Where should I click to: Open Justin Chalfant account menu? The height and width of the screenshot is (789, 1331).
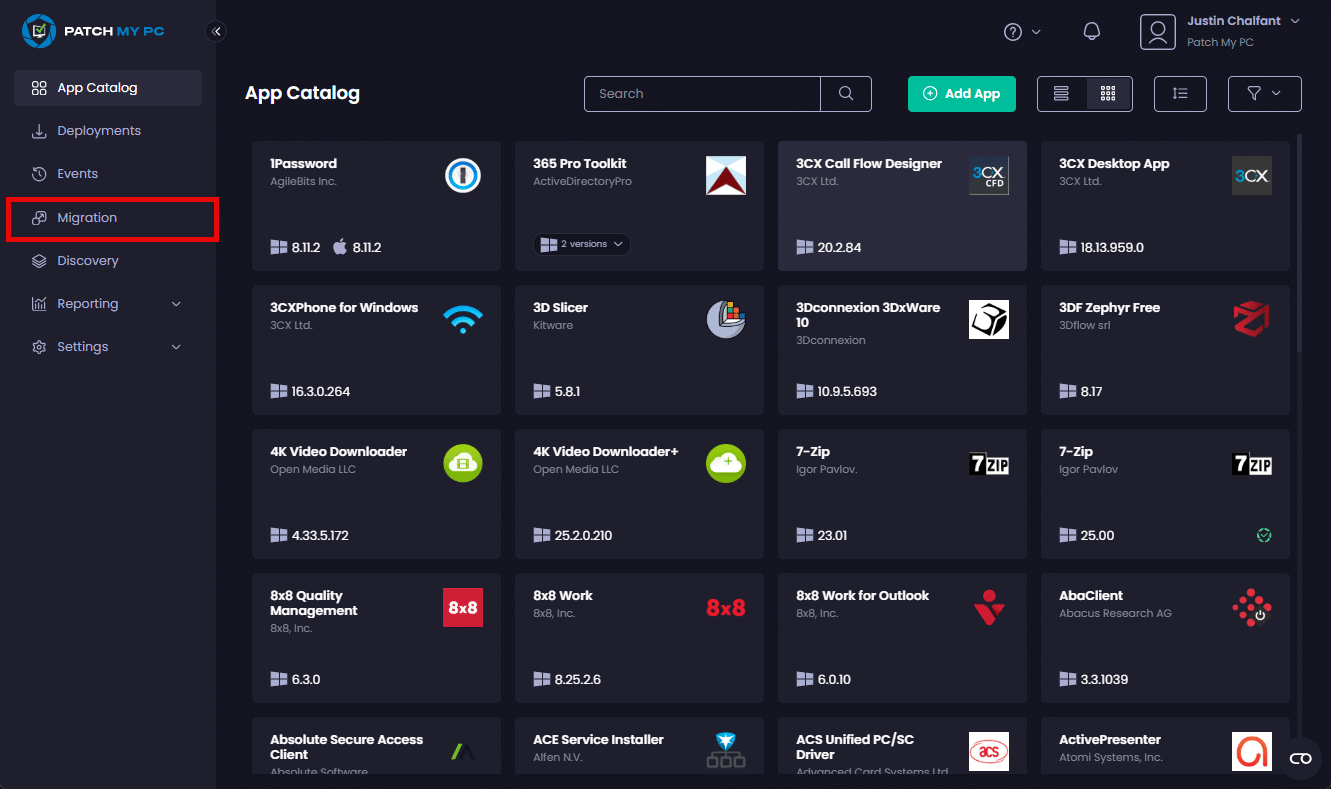(x=1220, y=32)
